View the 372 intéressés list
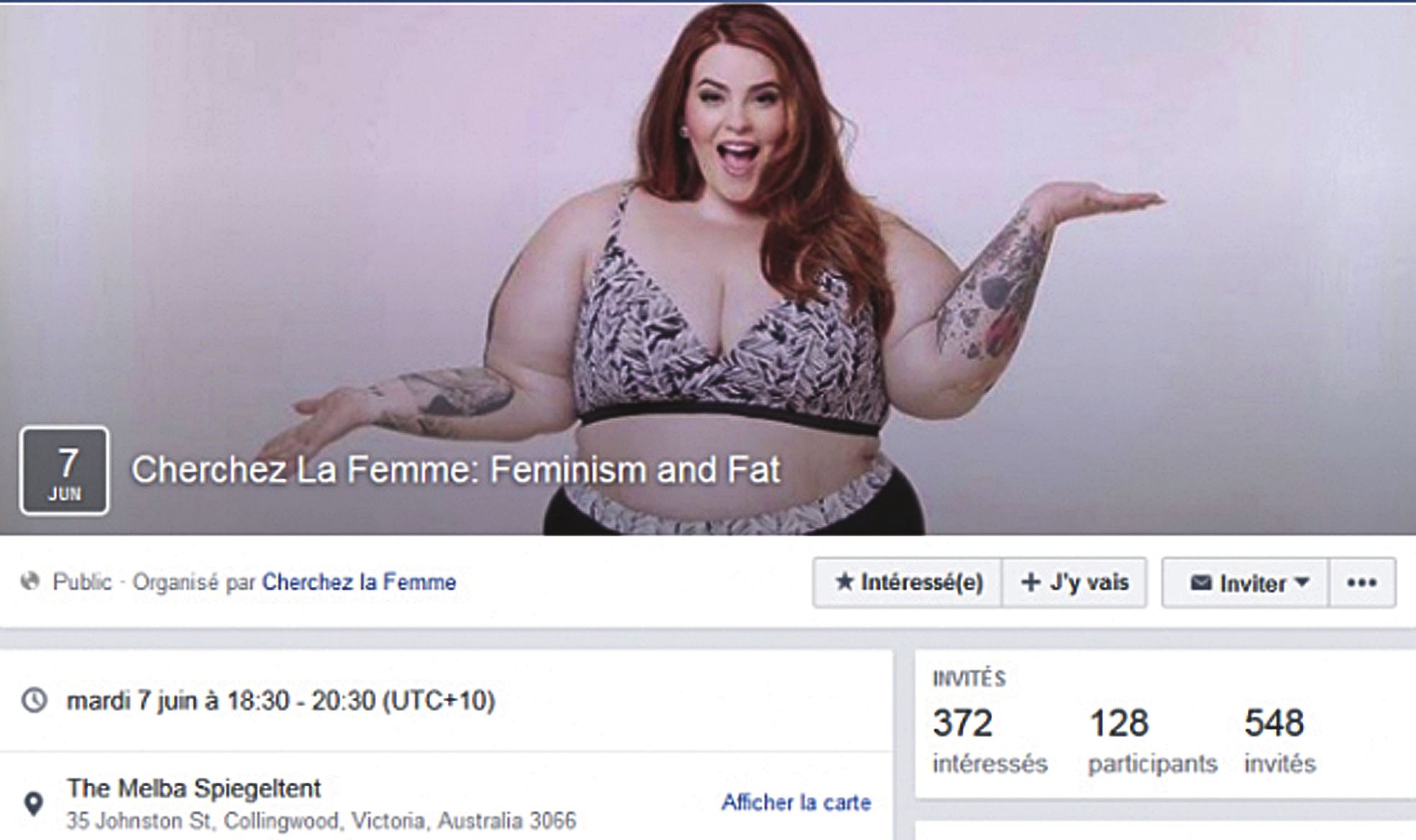Viewport: 1416px width, 840px height. (989, 741)
